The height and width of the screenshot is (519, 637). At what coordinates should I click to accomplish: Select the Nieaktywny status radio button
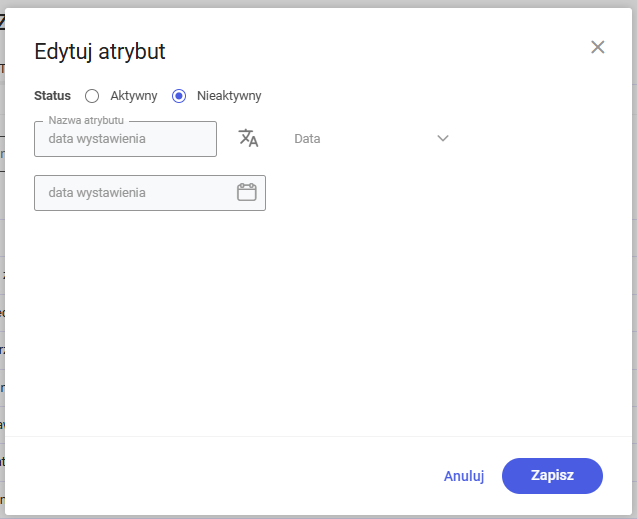(179, 96)
